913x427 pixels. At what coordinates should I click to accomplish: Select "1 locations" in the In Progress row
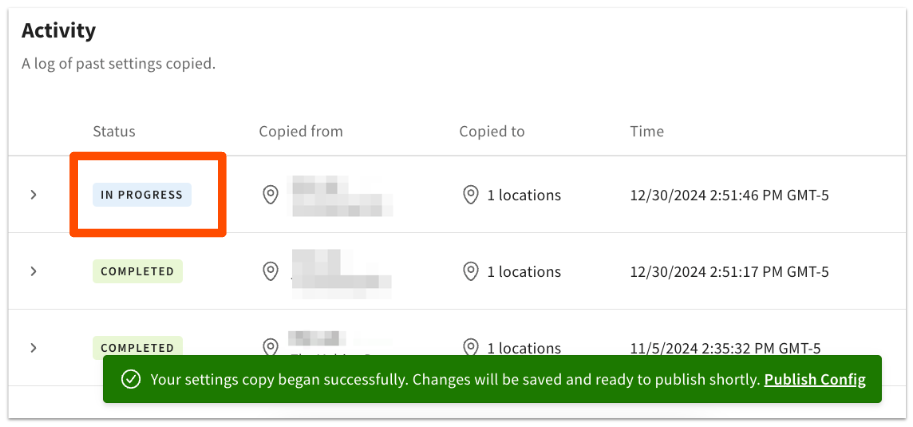523,195
